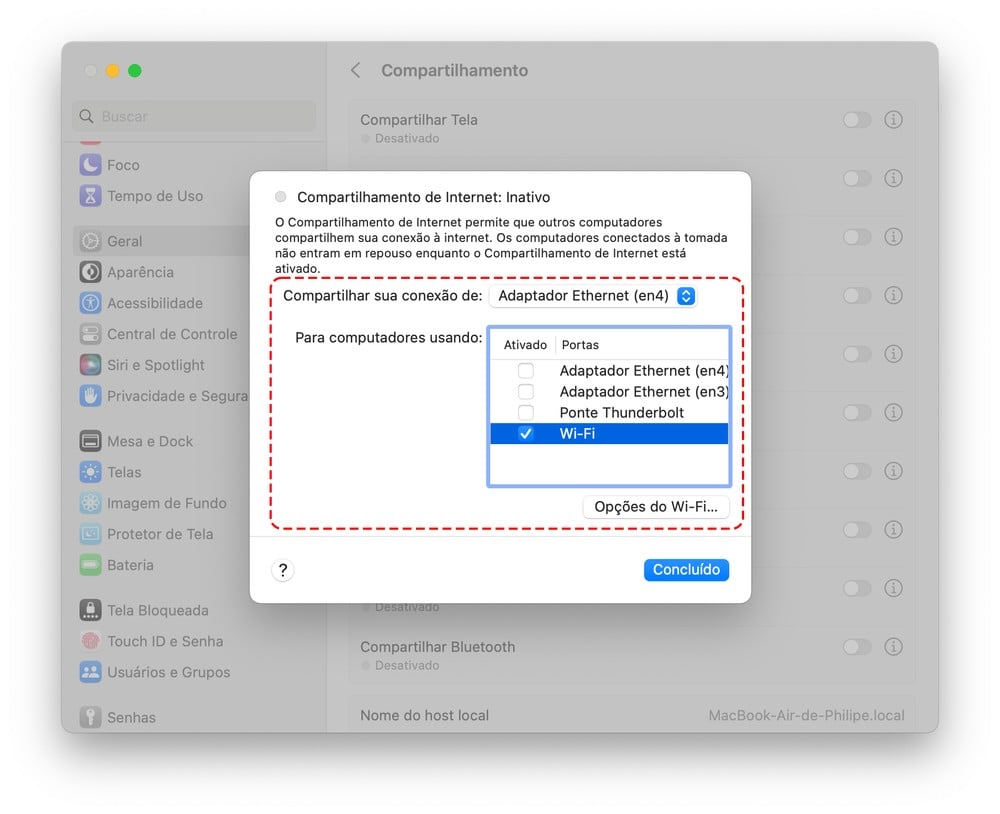Toggle the Compartilhar Bluetooth switch
The image size is (1000, 814).
tap(857, 647)
